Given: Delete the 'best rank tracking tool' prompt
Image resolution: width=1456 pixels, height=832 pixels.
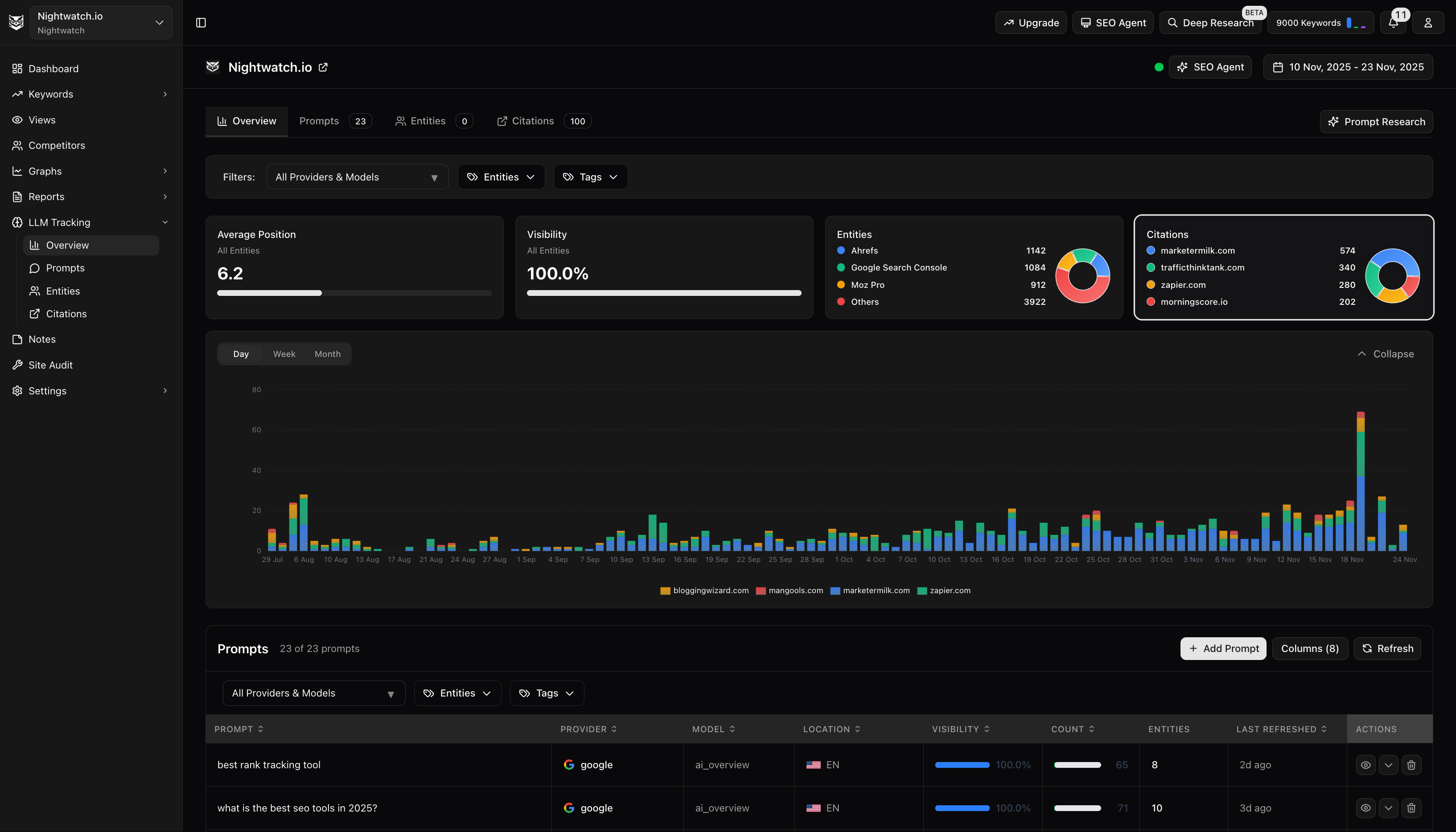Looking at the screenshot, I should coord(1411,765).
